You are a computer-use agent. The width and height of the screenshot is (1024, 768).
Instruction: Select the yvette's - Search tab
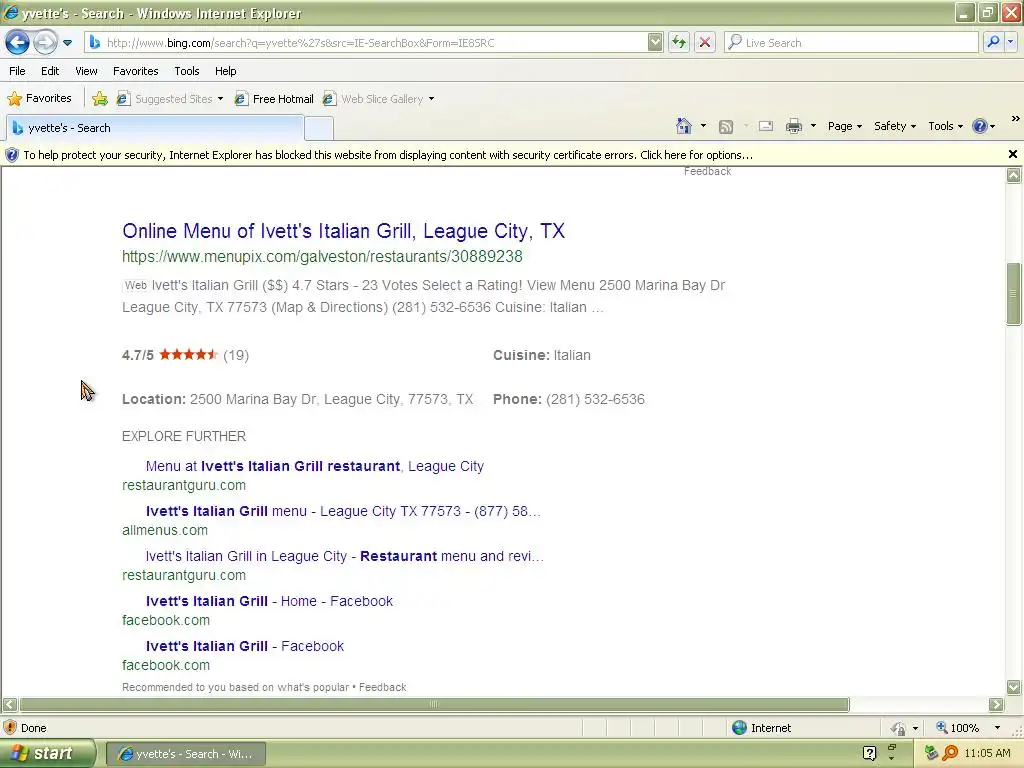pos(155,128)
